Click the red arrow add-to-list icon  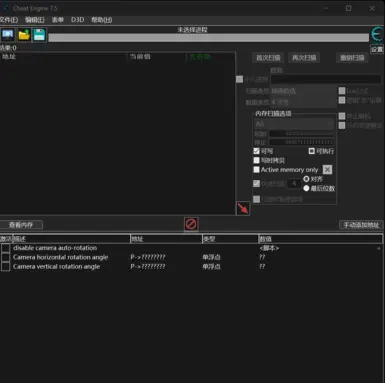point(243,208)
